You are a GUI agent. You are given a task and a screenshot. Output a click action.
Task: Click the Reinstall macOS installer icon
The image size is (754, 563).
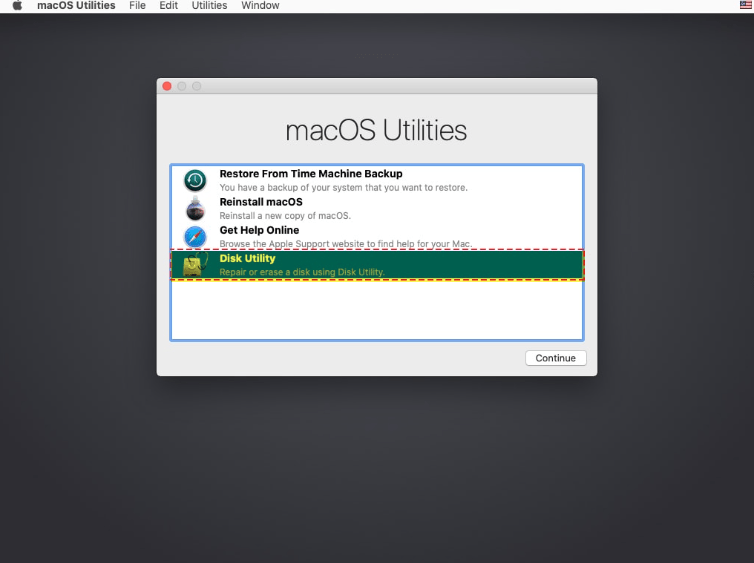click(x=195, y=208)
